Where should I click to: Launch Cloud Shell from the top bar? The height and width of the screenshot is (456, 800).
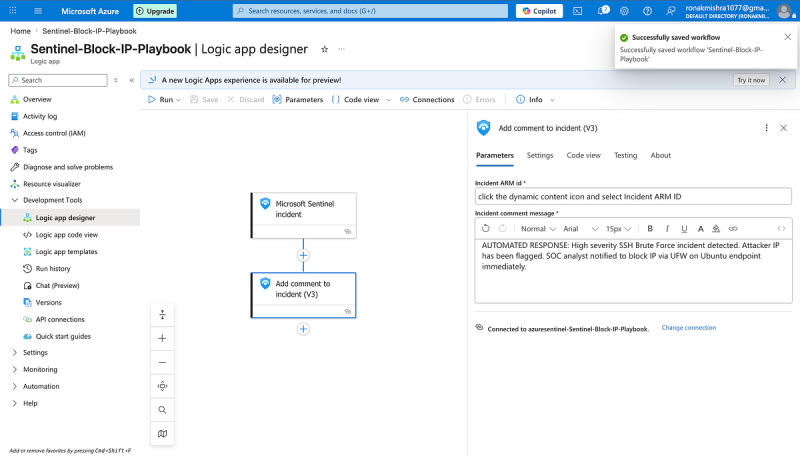coord(578,11)
